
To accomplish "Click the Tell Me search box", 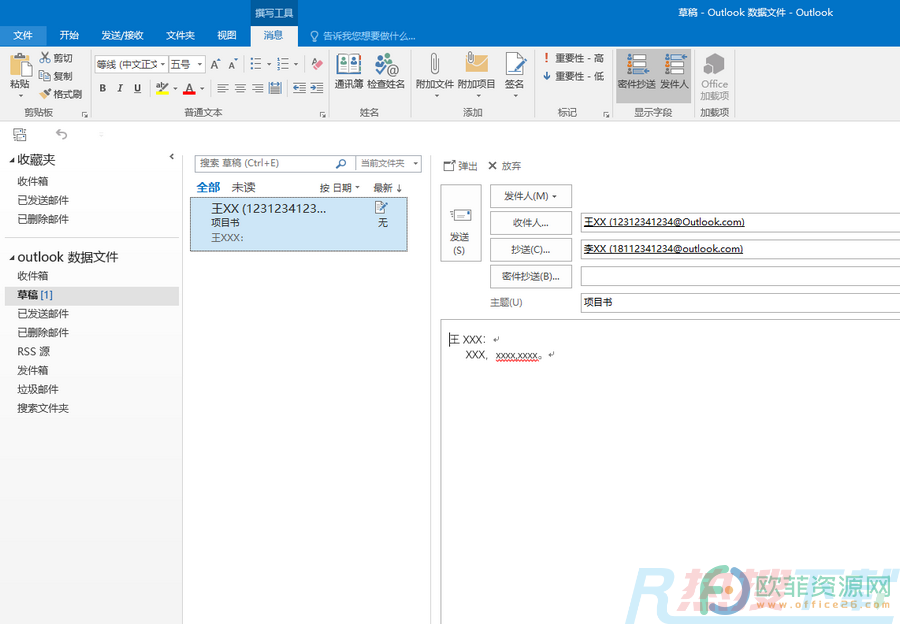I will 363,36.
